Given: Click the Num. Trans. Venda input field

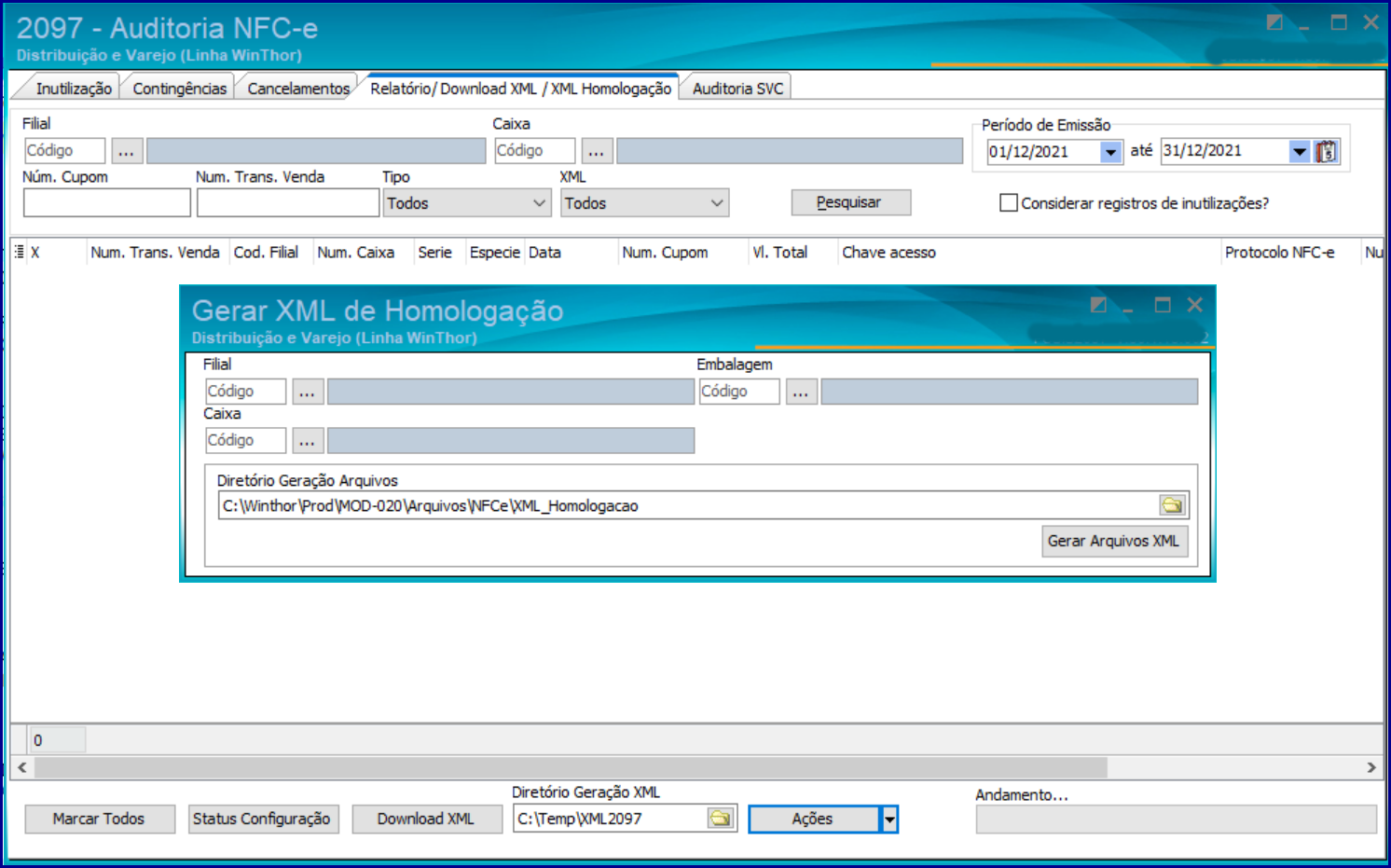Looking at the screenshot, I should coord(288,203).
